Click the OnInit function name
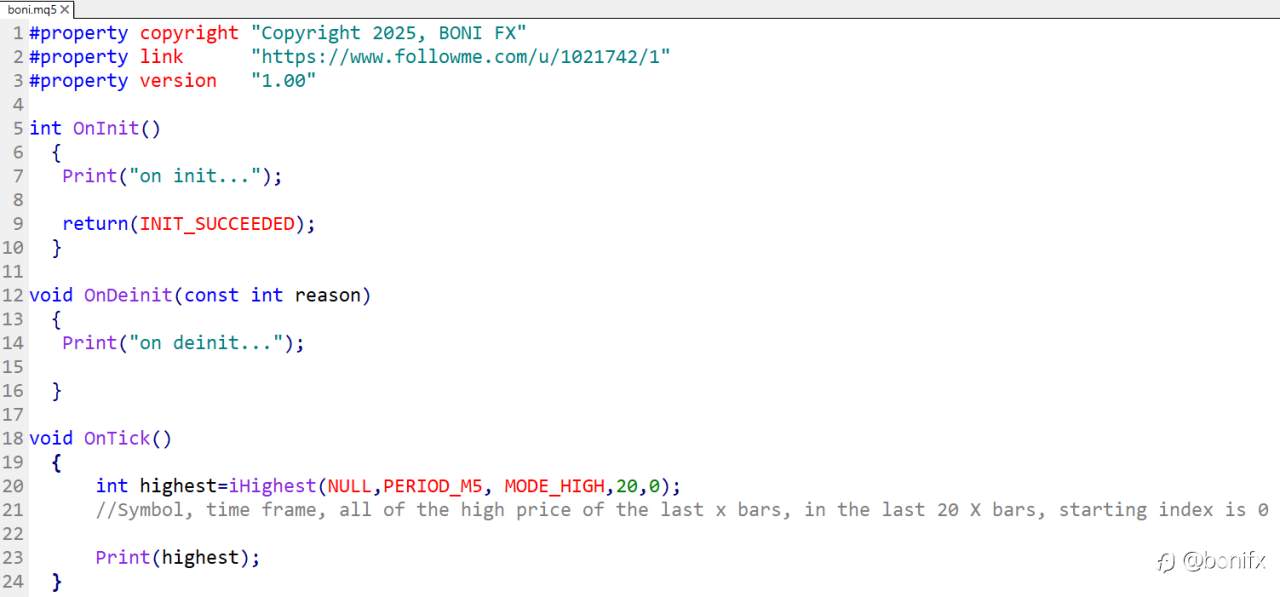Viewport: 1280px width, 597px height. pos(106,128)
